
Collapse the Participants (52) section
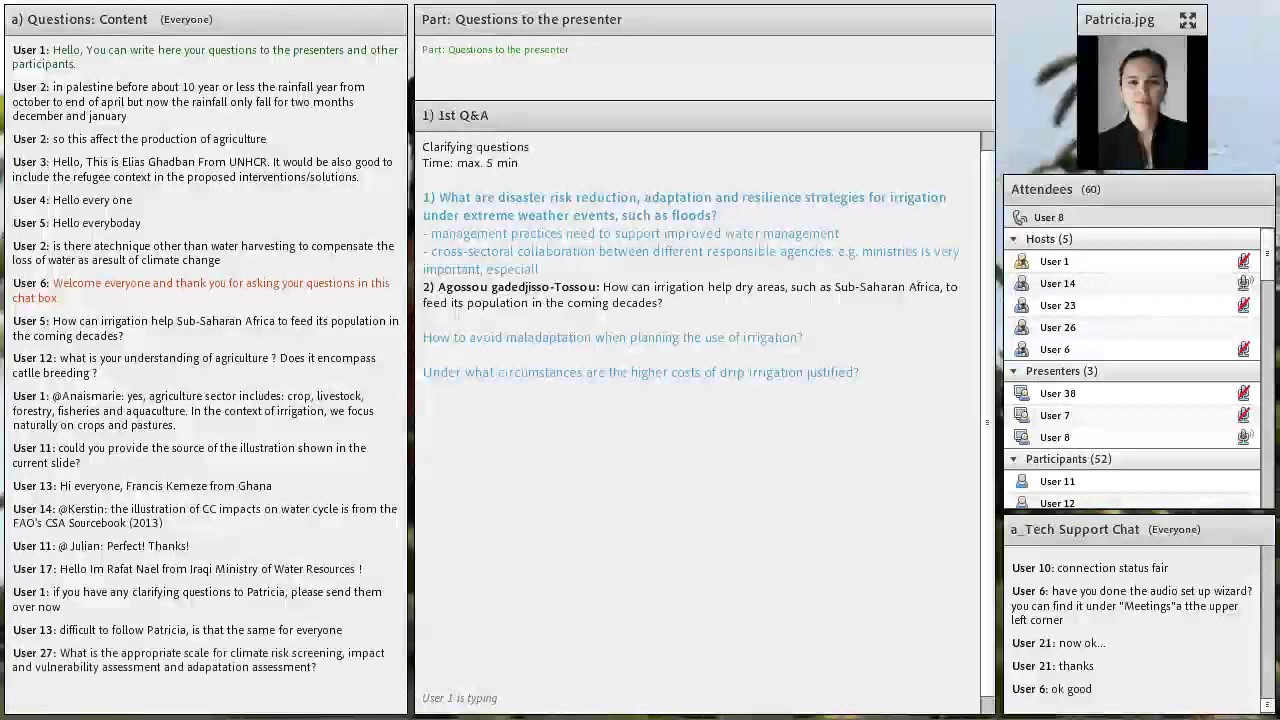coord(1013,459)
